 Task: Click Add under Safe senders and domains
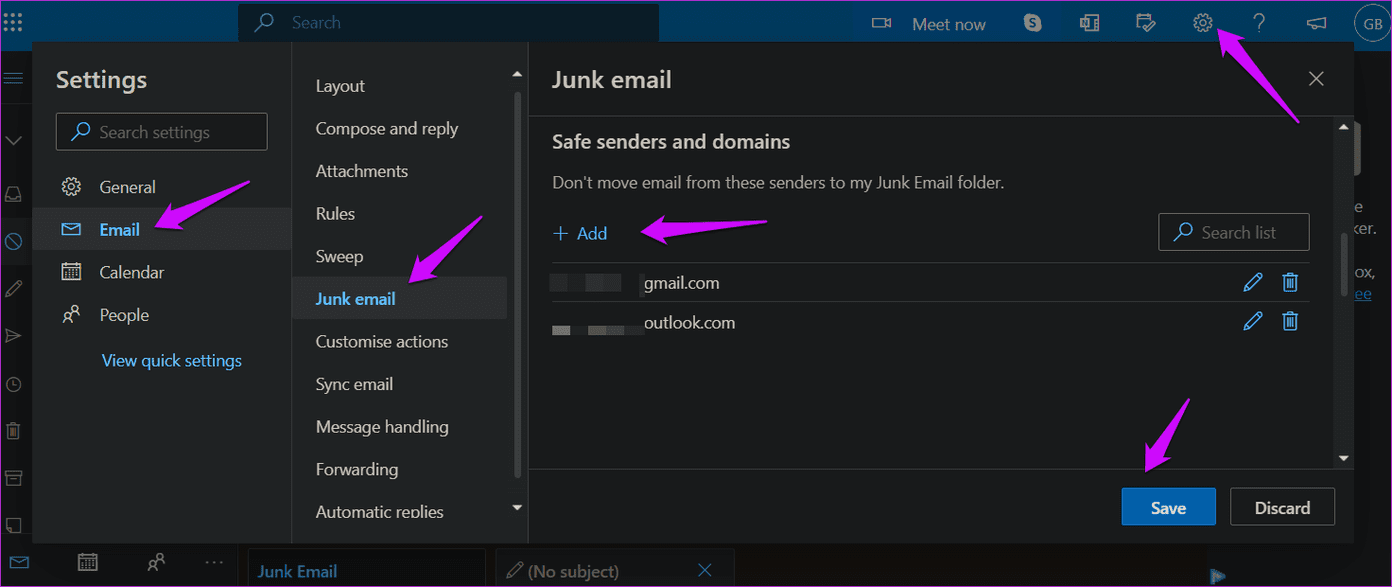click(580, 233)
